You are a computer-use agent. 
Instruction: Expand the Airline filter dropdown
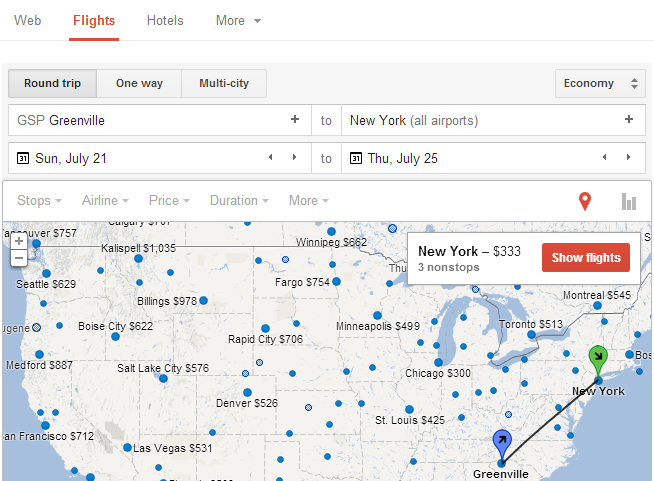pos(105,201)
